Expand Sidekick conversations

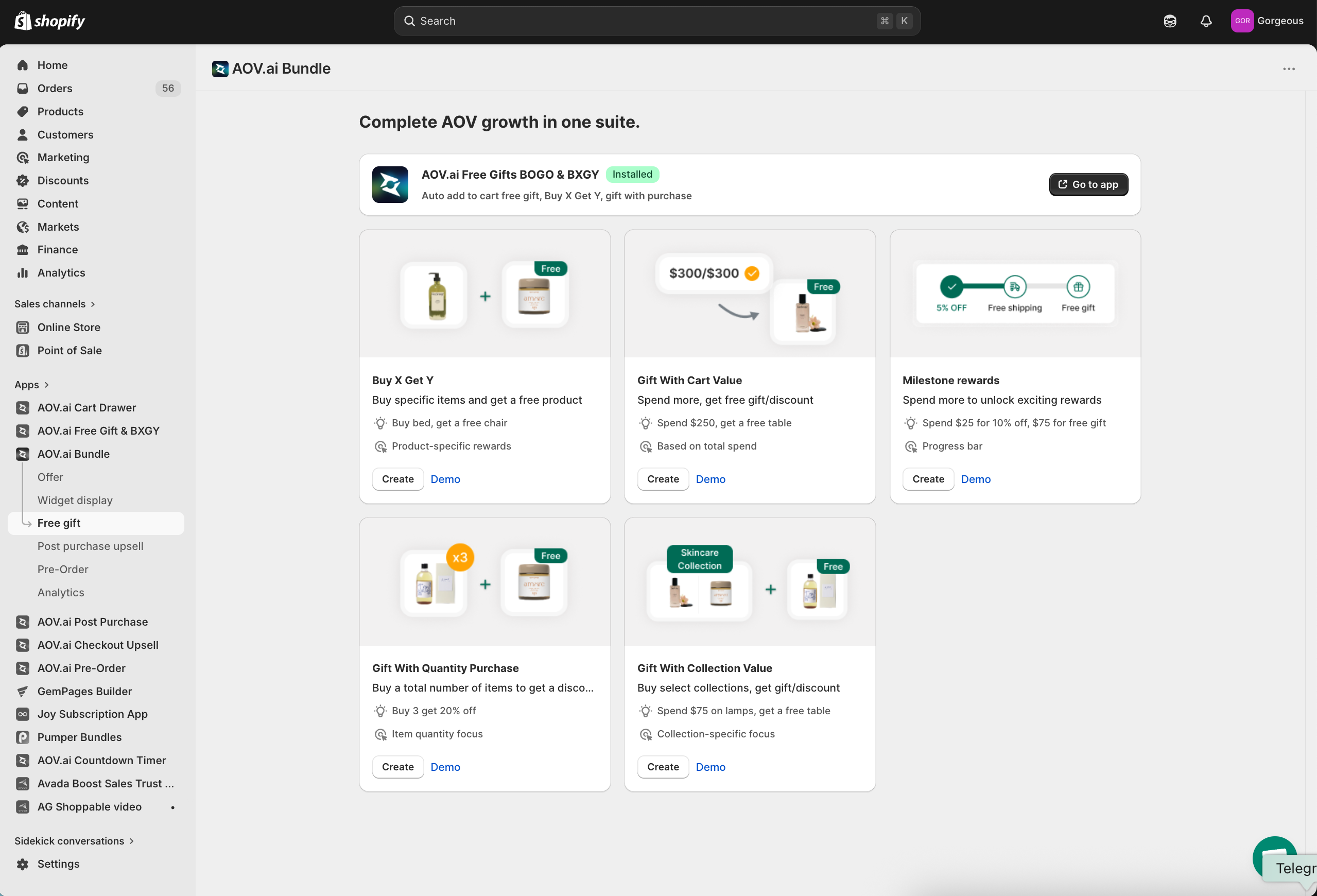74,841
